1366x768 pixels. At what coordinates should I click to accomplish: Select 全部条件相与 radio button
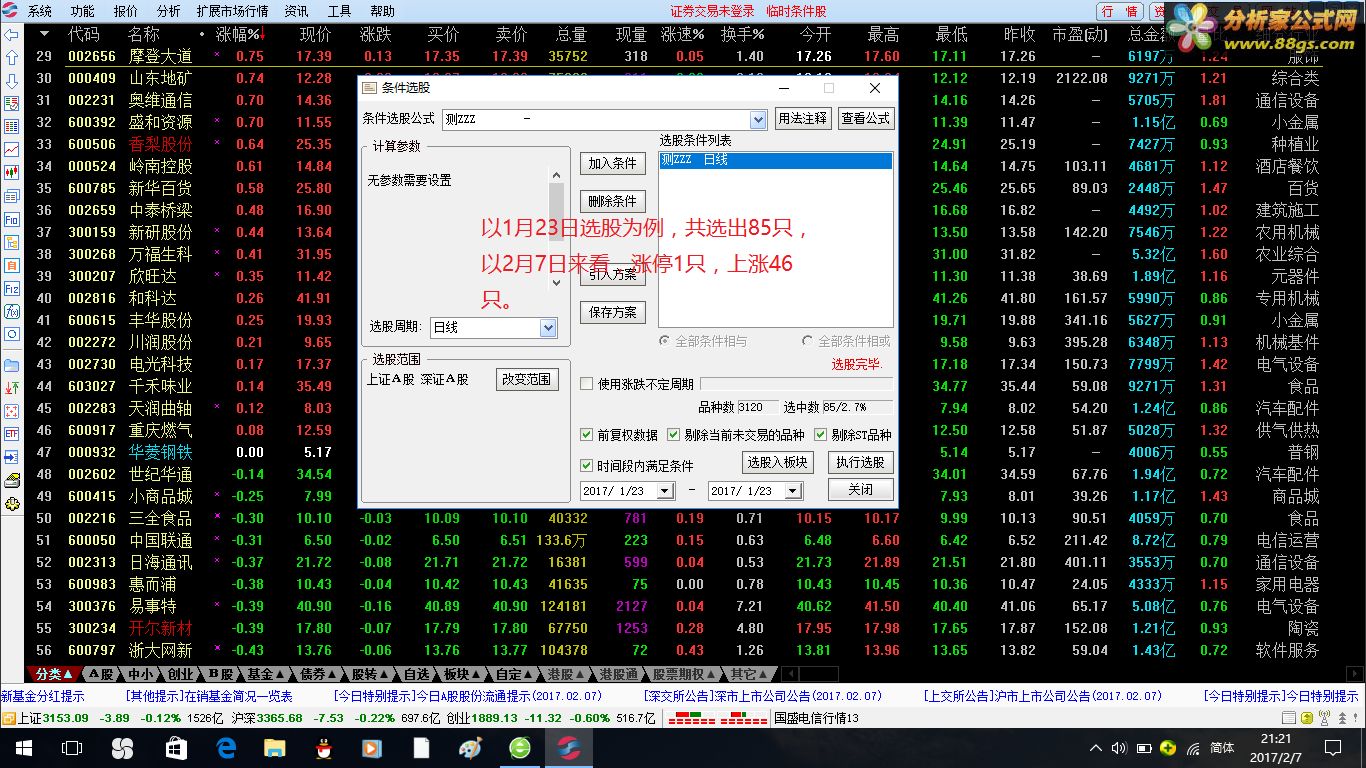[665, 341]
